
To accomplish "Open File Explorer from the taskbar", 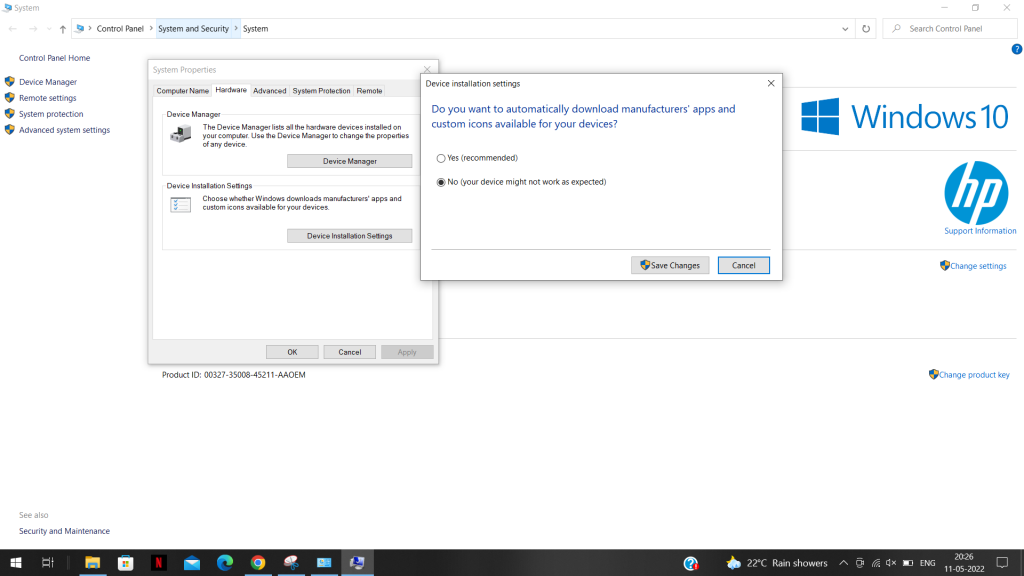I will tap(92, 563).
